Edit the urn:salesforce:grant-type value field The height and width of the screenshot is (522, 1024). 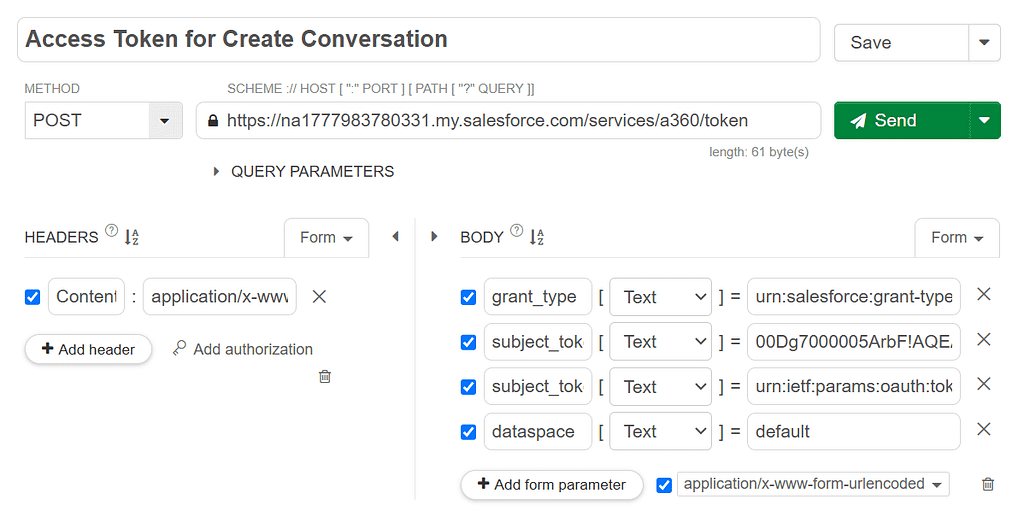(x=854, y=297)
